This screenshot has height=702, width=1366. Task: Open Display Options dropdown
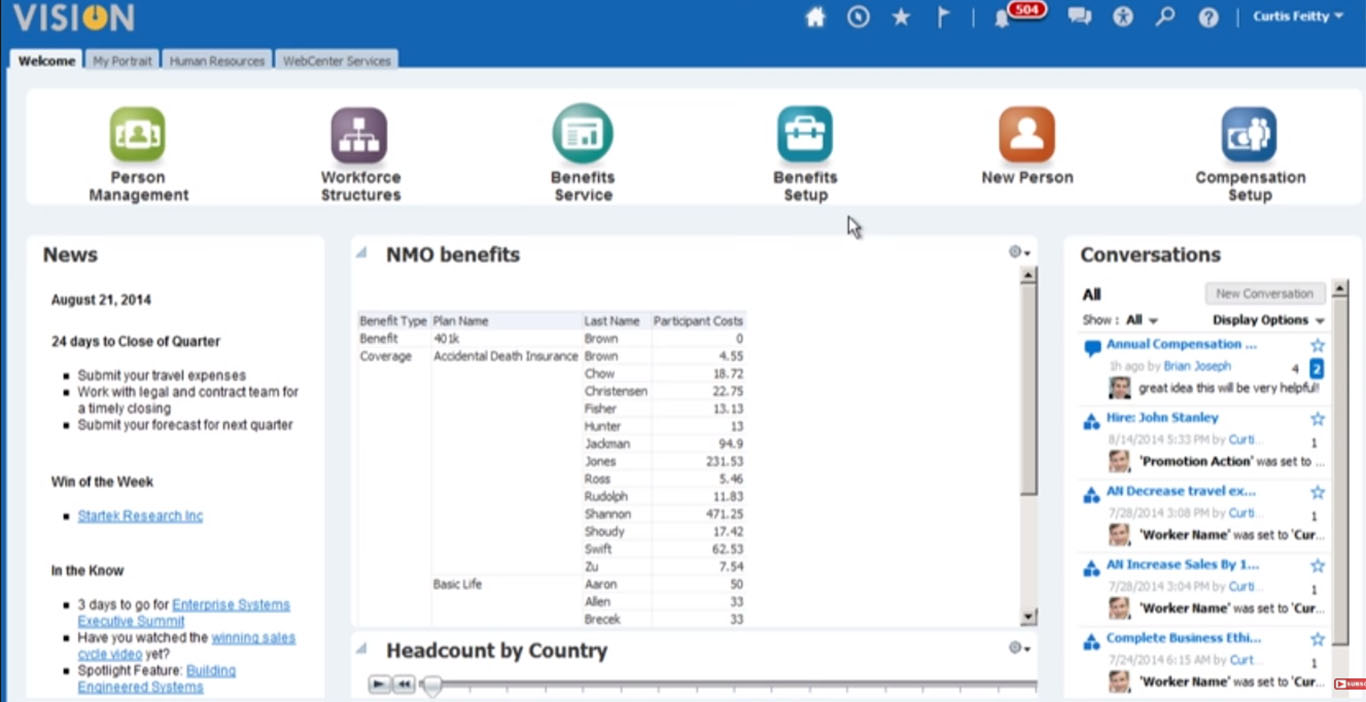pos(1268,320)
